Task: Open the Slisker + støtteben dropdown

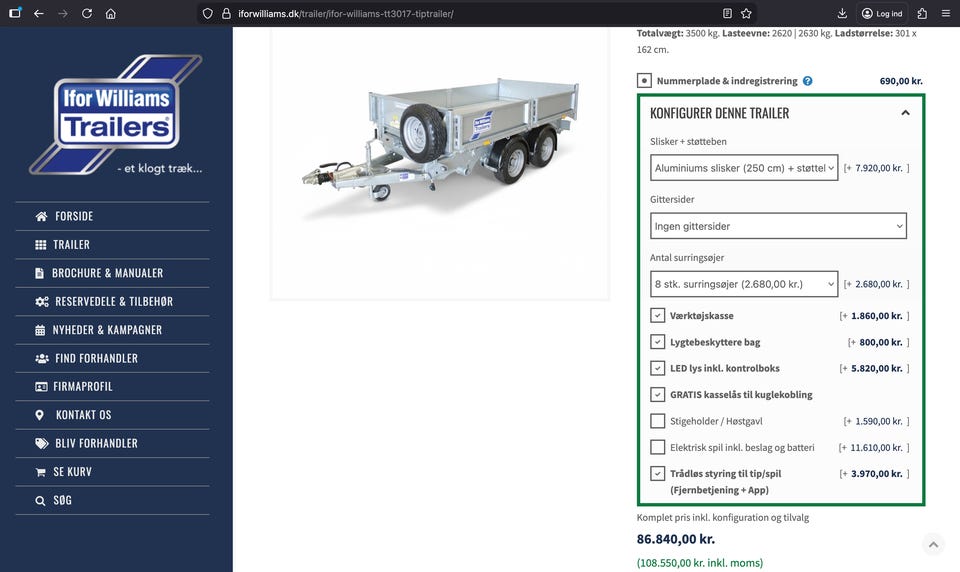Action: pyautogui.click(x=744, y=168)
